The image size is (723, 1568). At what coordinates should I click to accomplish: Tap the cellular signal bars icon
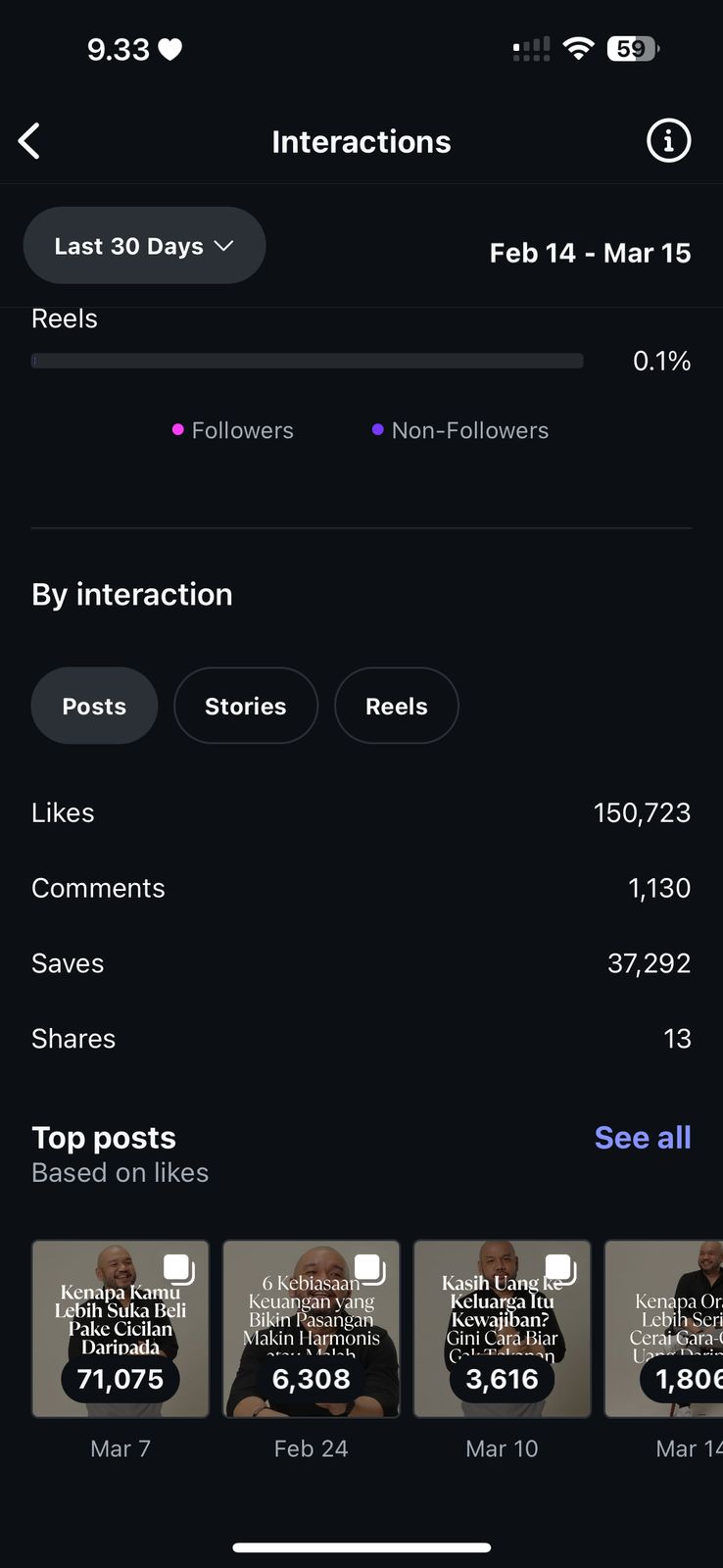pos(531,49)
